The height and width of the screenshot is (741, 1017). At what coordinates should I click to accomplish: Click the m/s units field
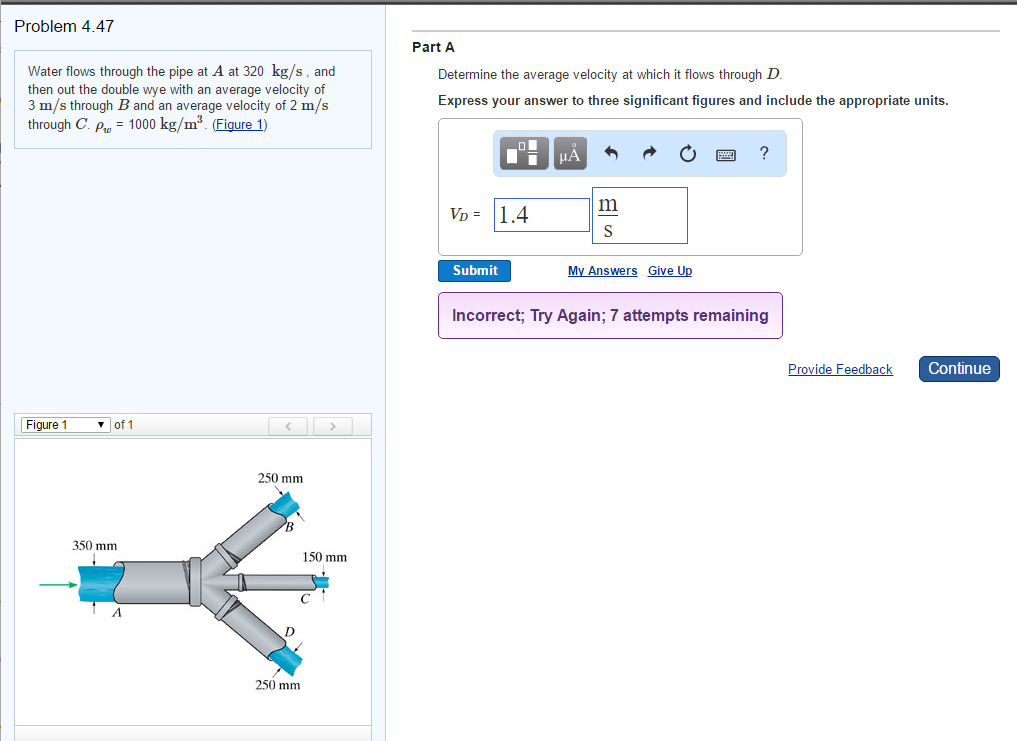[639, 214]
